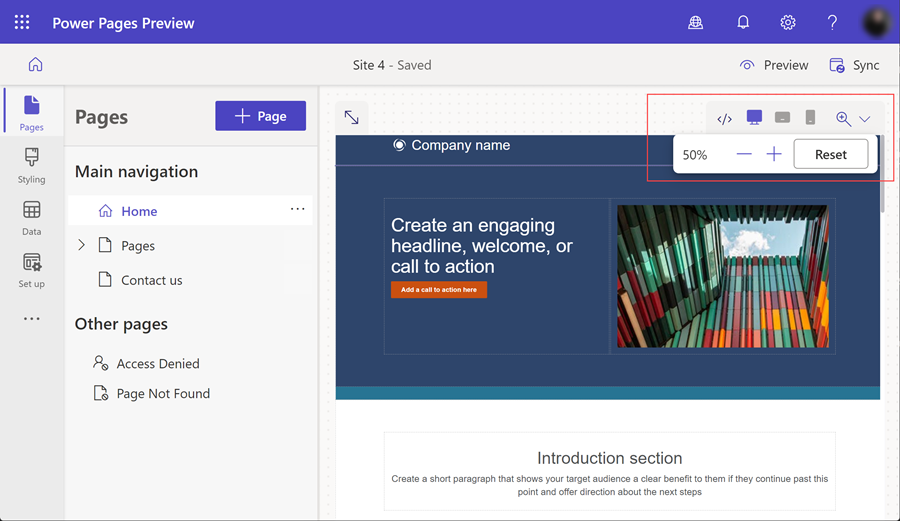Open more workspaces ellipsis in sidebar
The width and height of the screenshot is (900, 521).
(x=32, y=318)
